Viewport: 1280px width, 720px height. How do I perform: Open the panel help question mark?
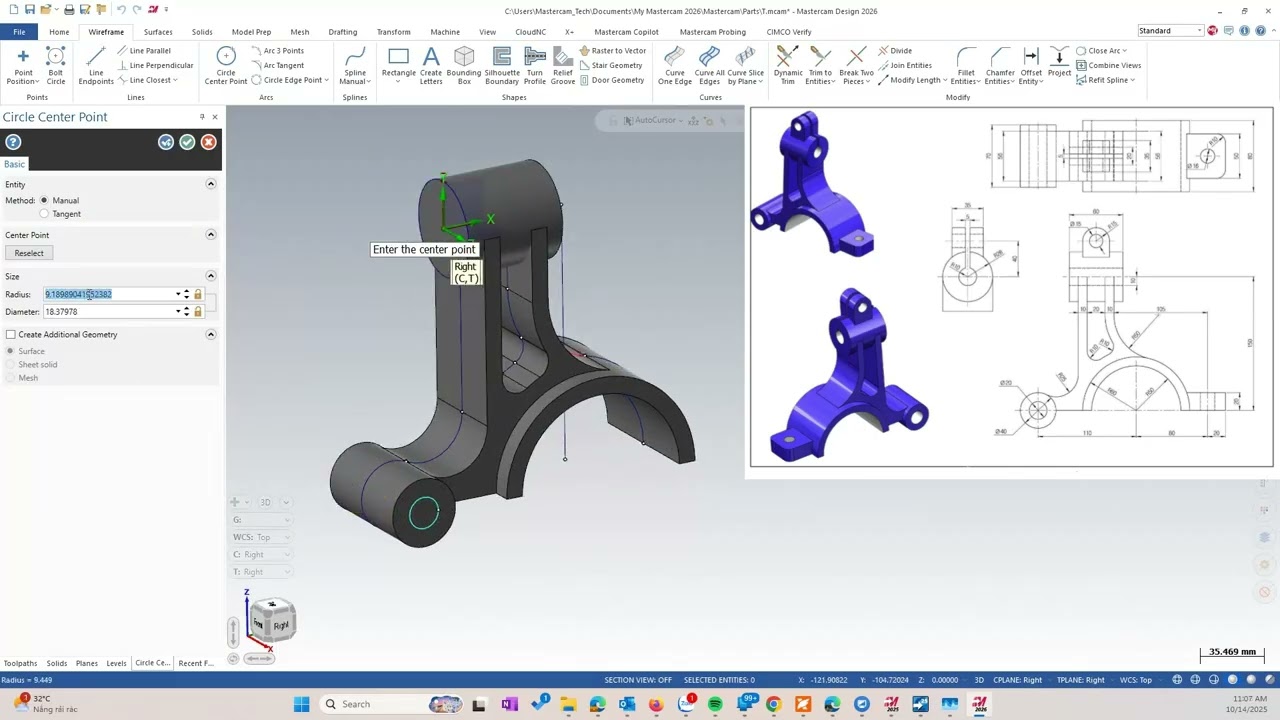pyautogui.click(x=13, y=142)
